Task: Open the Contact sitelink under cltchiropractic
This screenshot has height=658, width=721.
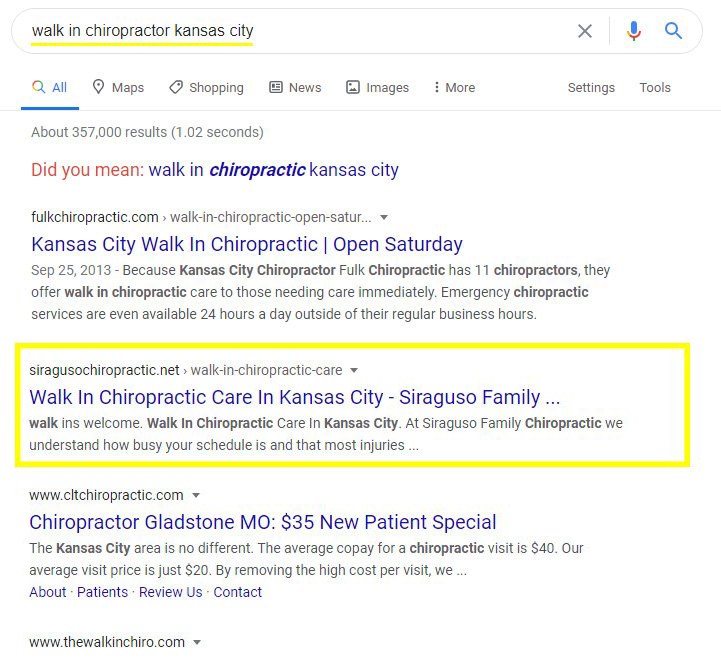Action: [238, 592]
